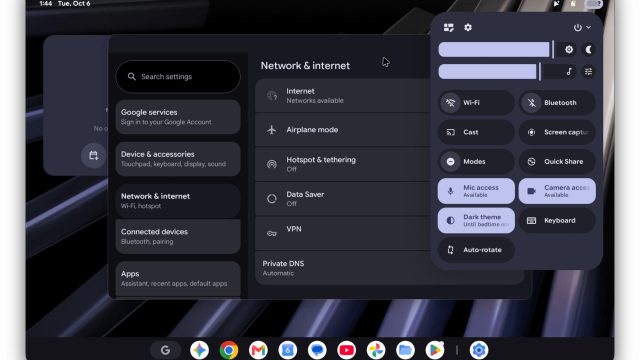Viewport: 640px width, 360px height.
Task: Open the Quick Share tile
Action: [557, 162]
